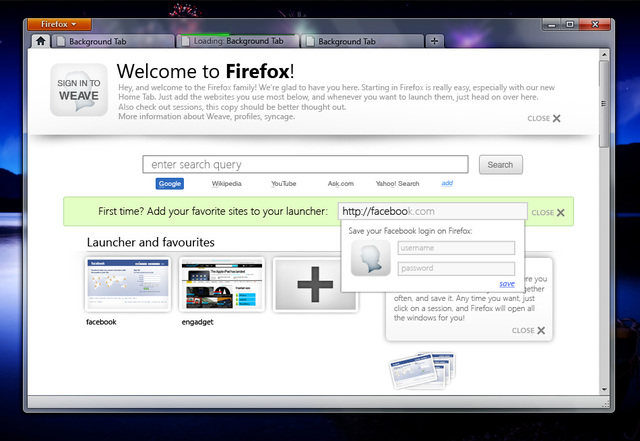Click the profile silhouette avatar in login popup
640x441 pixels.
(x=371, y=258)
